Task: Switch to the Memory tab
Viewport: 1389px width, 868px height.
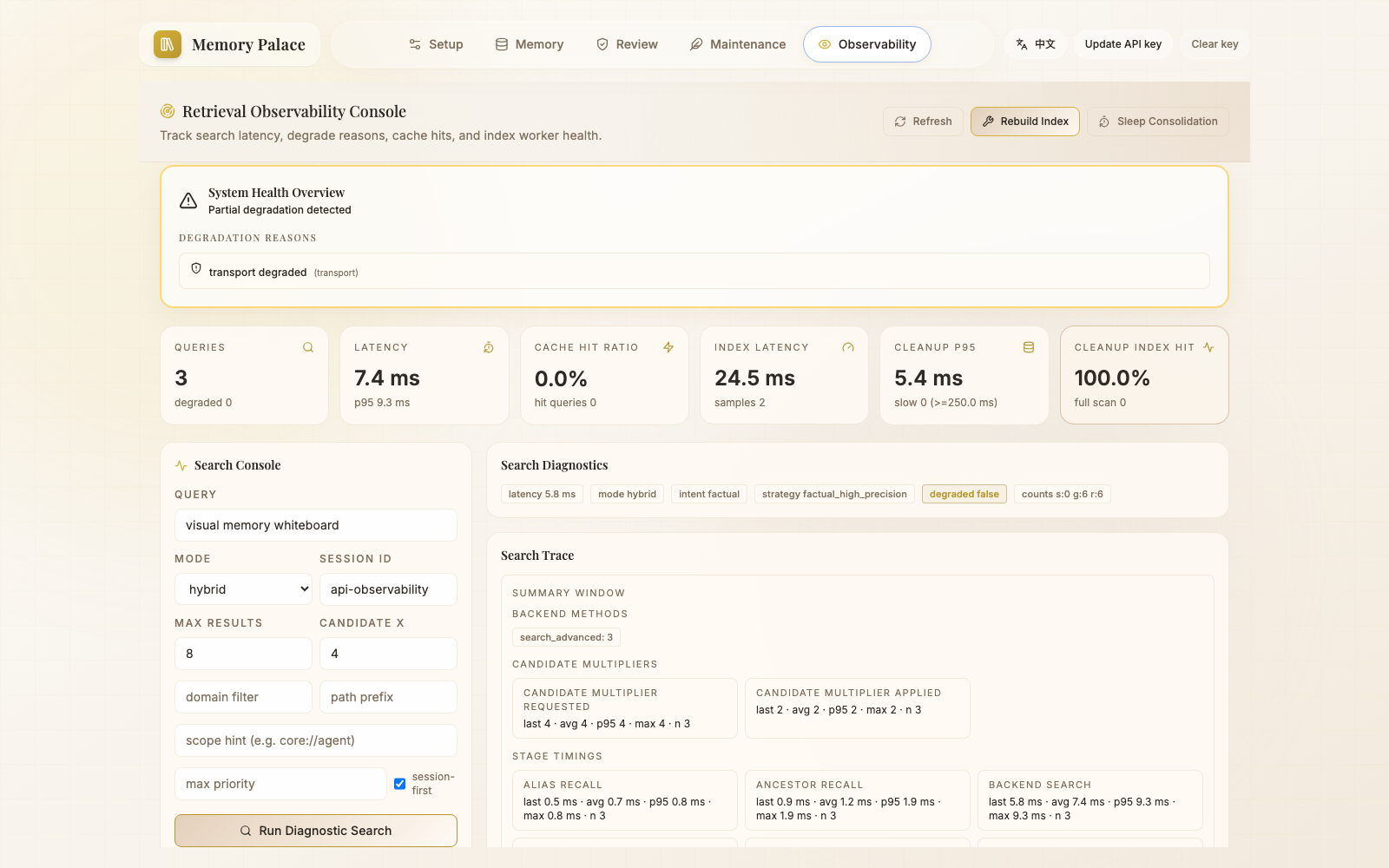Action: click(x=530, y=44)
